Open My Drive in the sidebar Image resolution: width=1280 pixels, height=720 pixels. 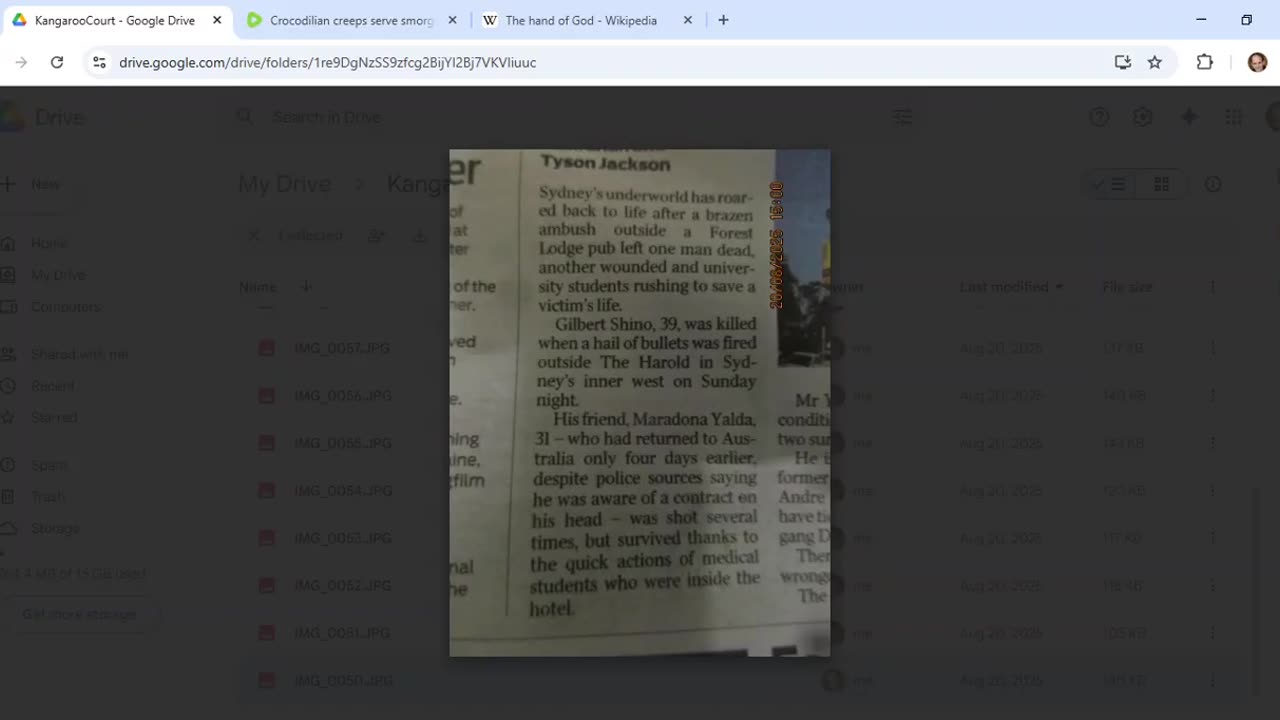58,275
